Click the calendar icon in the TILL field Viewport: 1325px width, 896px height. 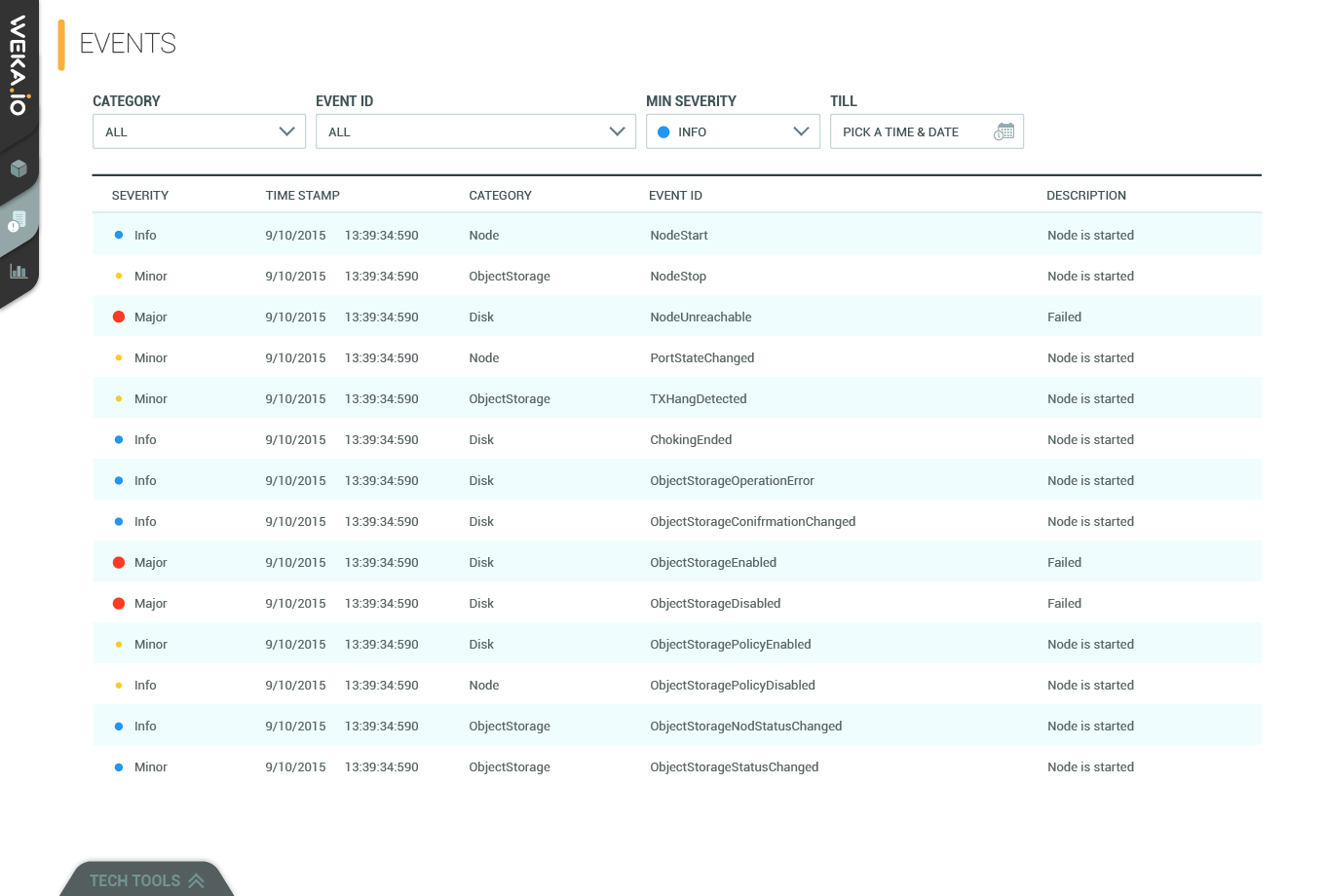point(1004,131)
